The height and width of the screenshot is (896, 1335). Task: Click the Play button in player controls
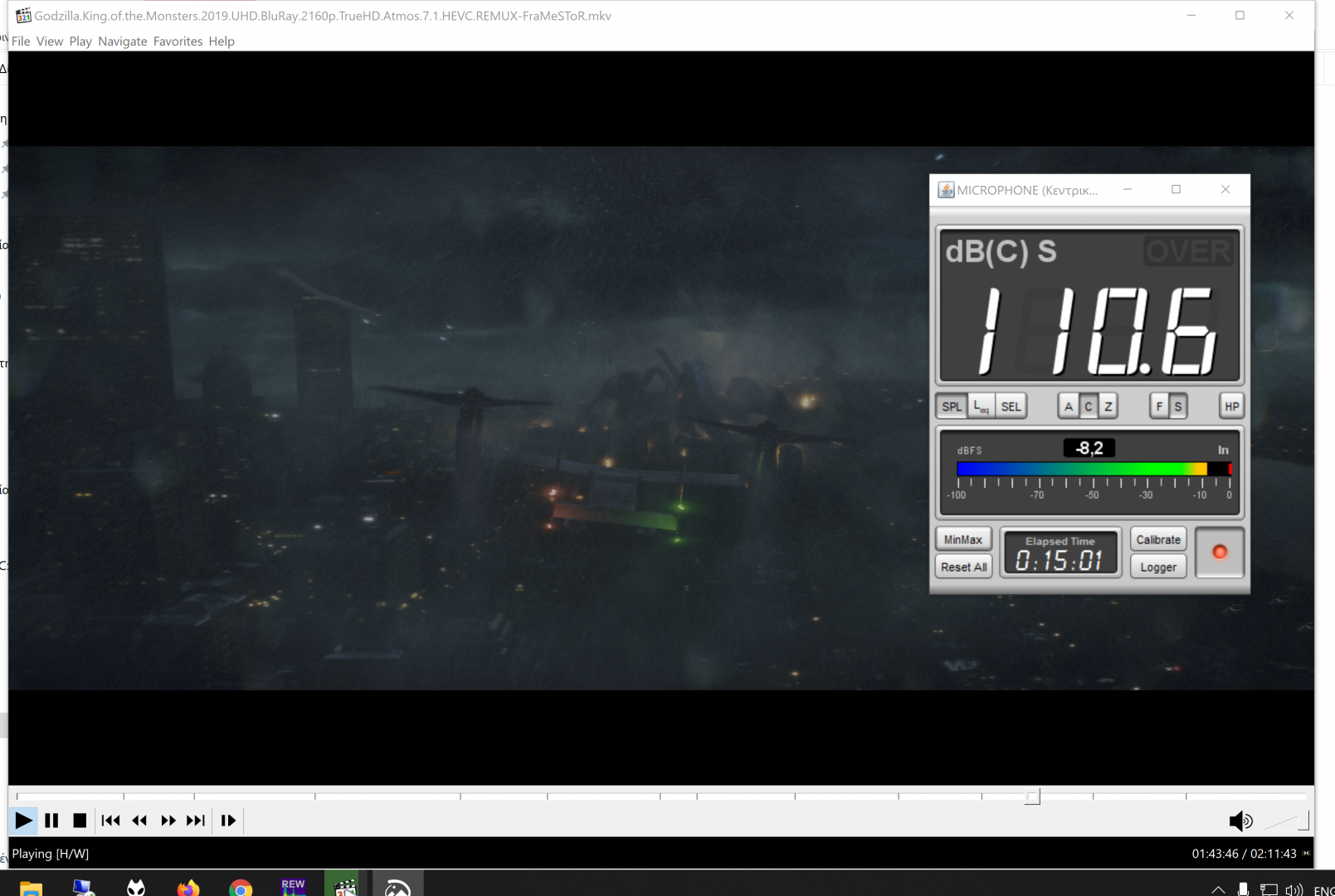pyautogui.click(x=23, y=821)
